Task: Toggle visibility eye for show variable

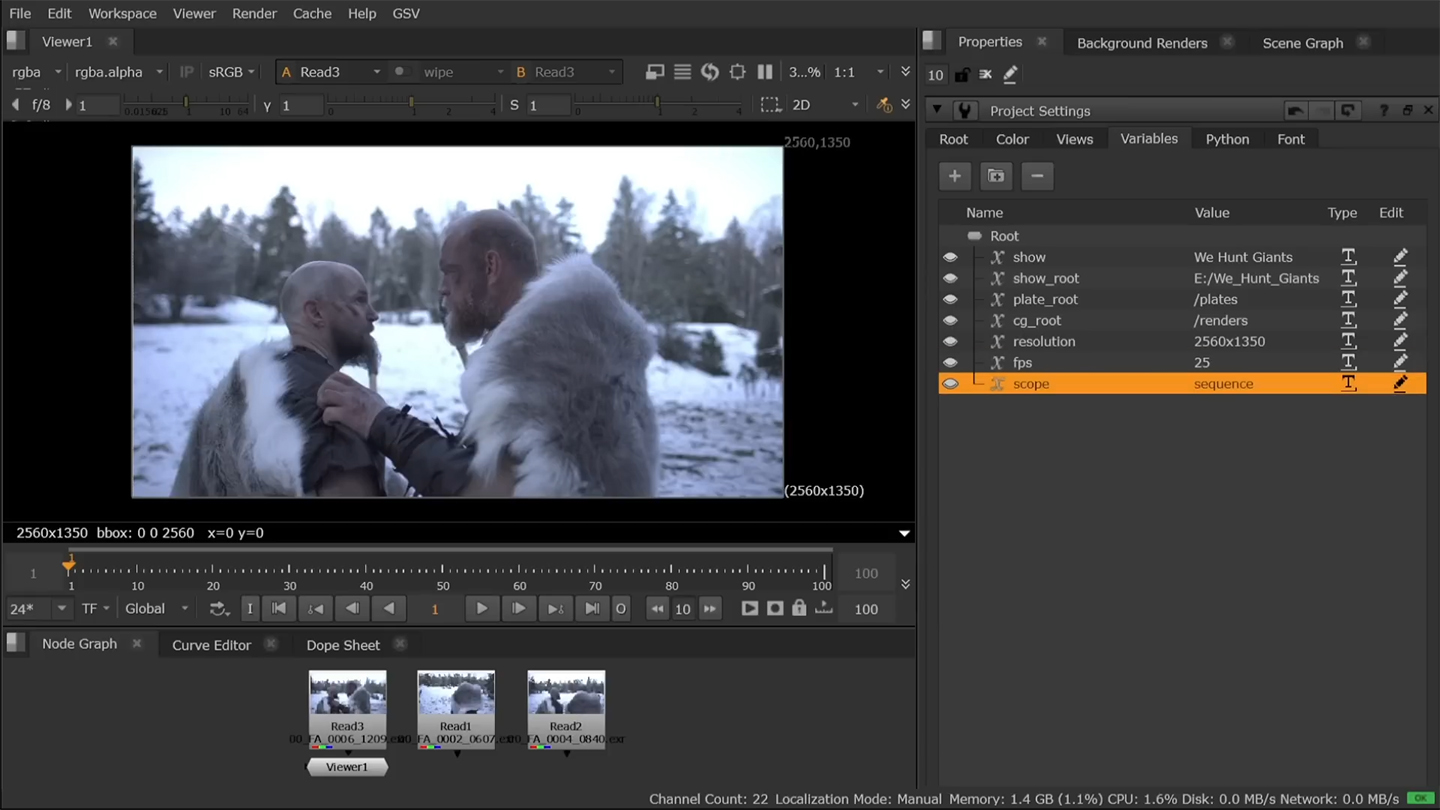Action: click(950, 257)
